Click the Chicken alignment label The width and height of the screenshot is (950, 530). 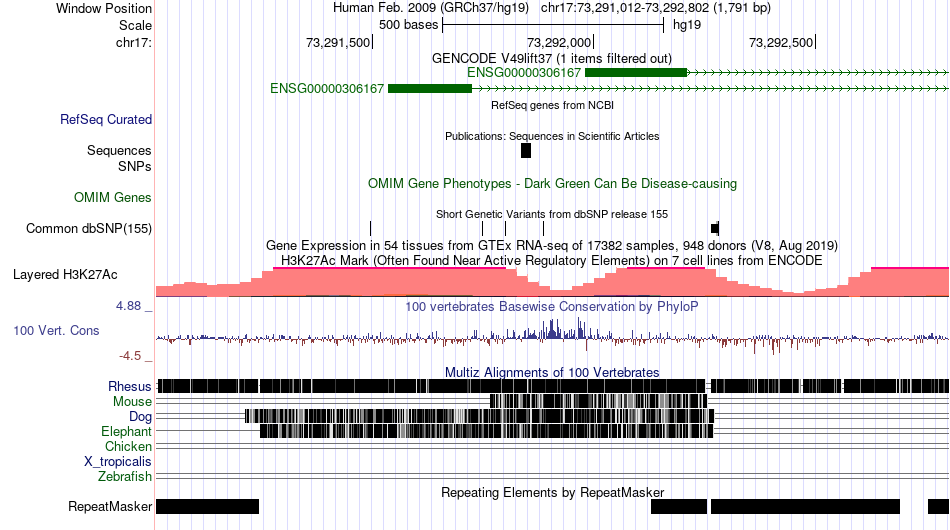pyautogui.click(x=128, y=446)
